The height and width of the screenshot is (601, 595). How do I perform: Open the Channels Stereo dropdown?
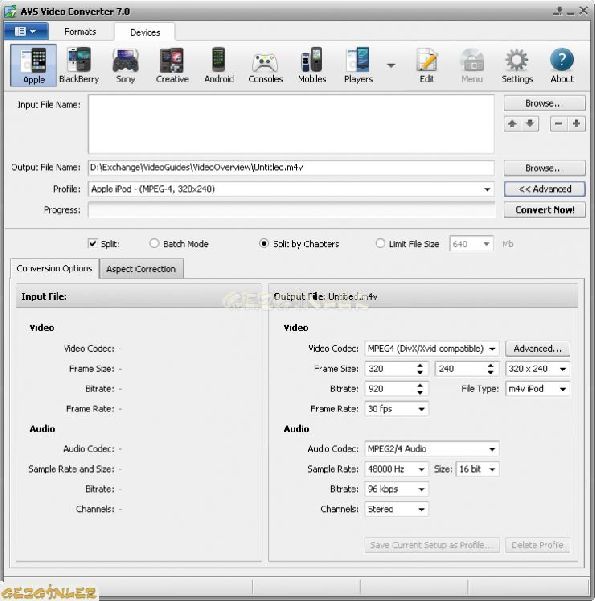421,509
